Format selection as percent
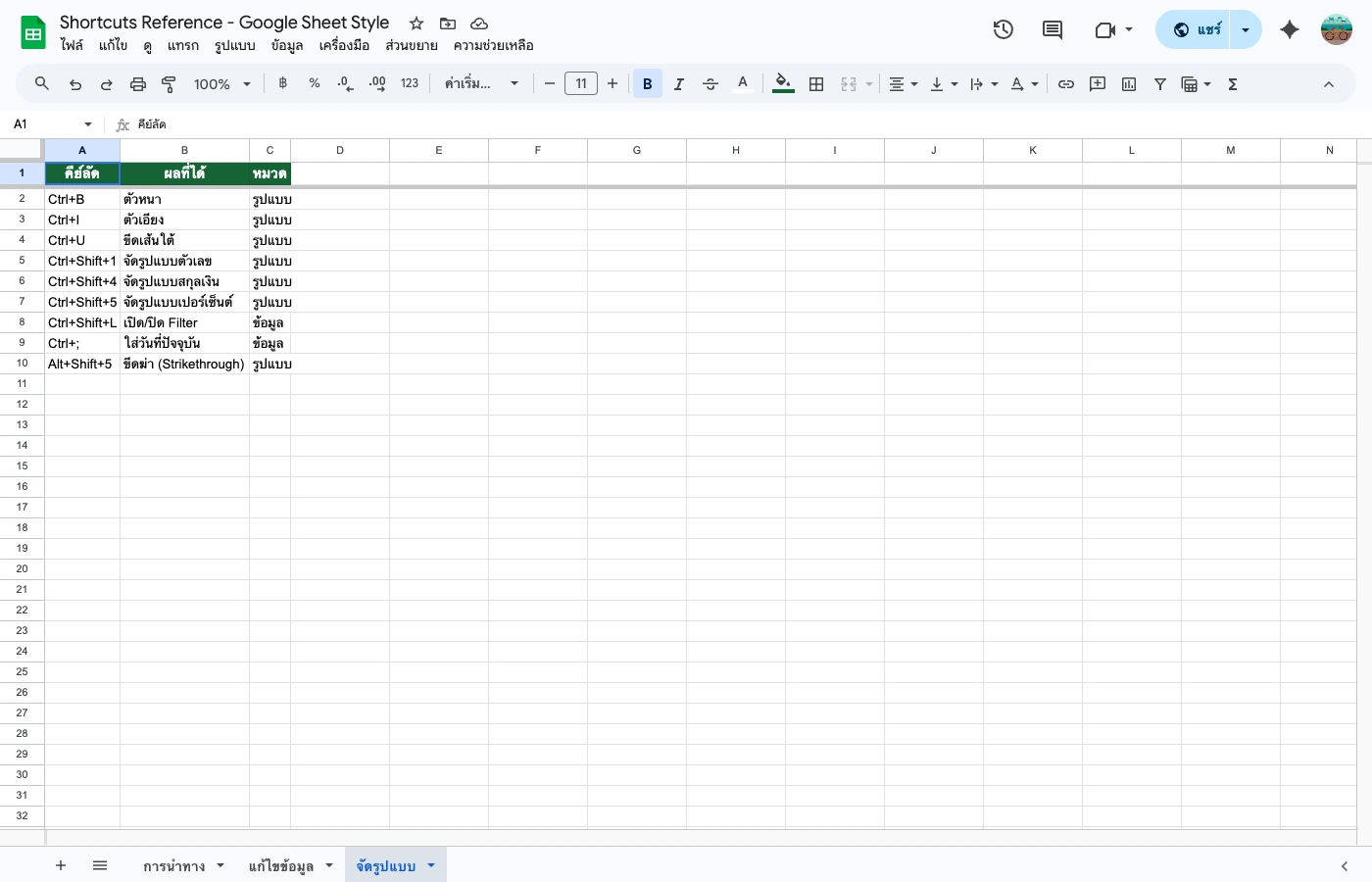This screenshot has height=882, width=1372. (314, 83)
